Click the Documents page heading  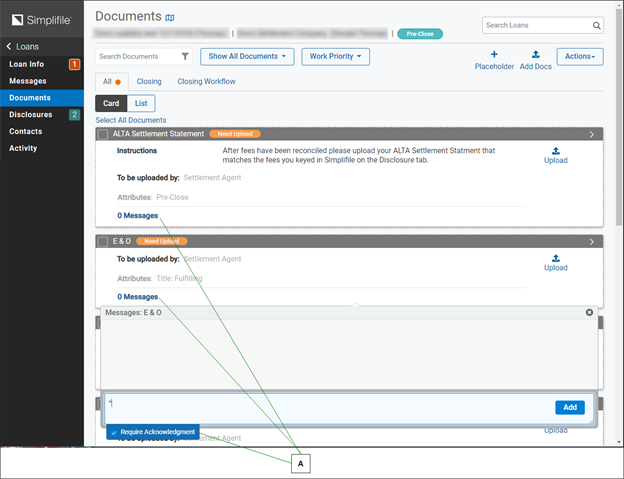[128, 16]
